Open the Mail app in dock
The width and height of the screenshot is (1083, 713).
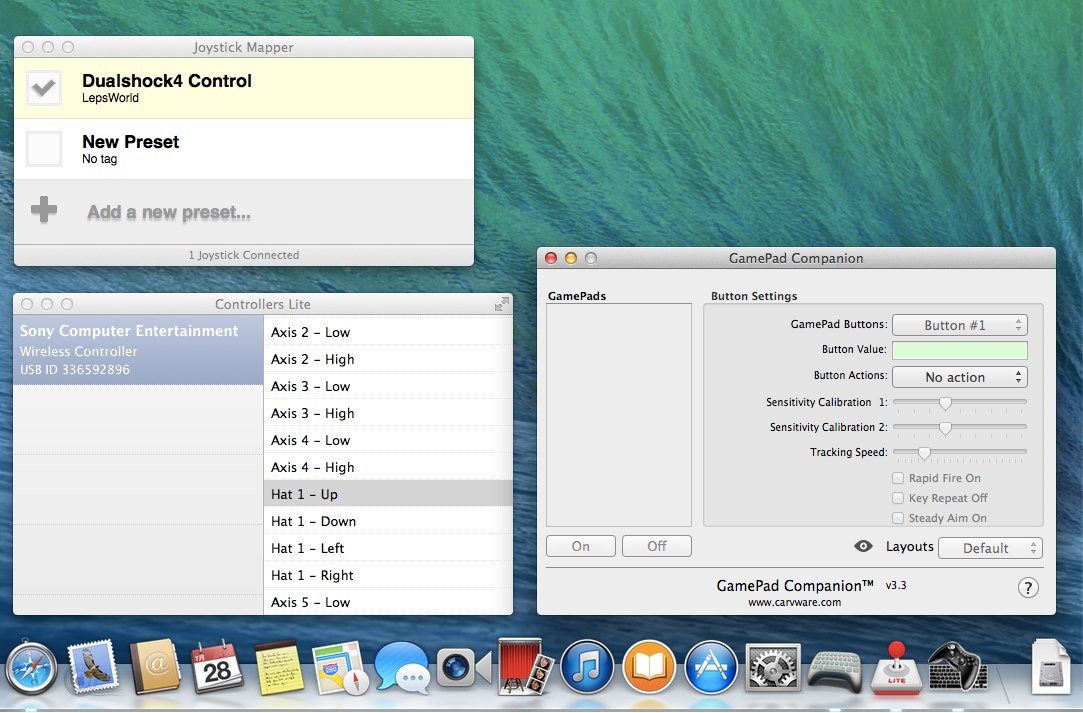click(x=92, y=667)
